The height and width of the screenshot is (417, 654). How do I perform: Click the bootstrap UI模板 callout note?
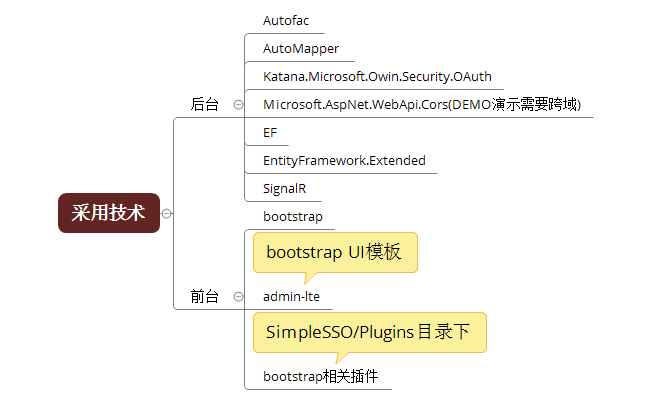[x=335, y=253]
